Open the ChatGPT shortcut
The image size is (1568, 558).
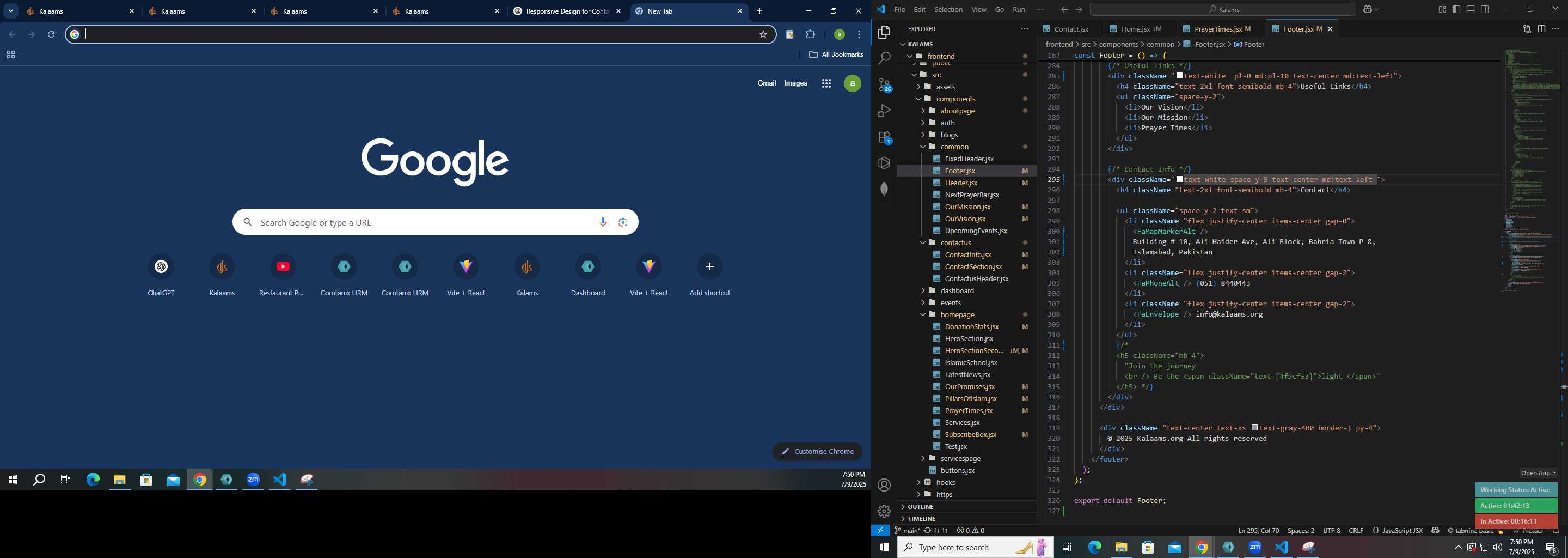click(x=161, y=275)
